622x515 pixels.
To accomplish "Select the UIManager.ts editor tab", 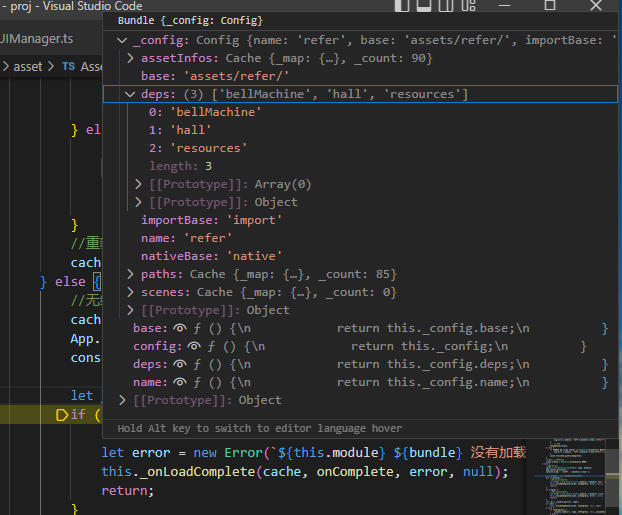I will 36,38.
